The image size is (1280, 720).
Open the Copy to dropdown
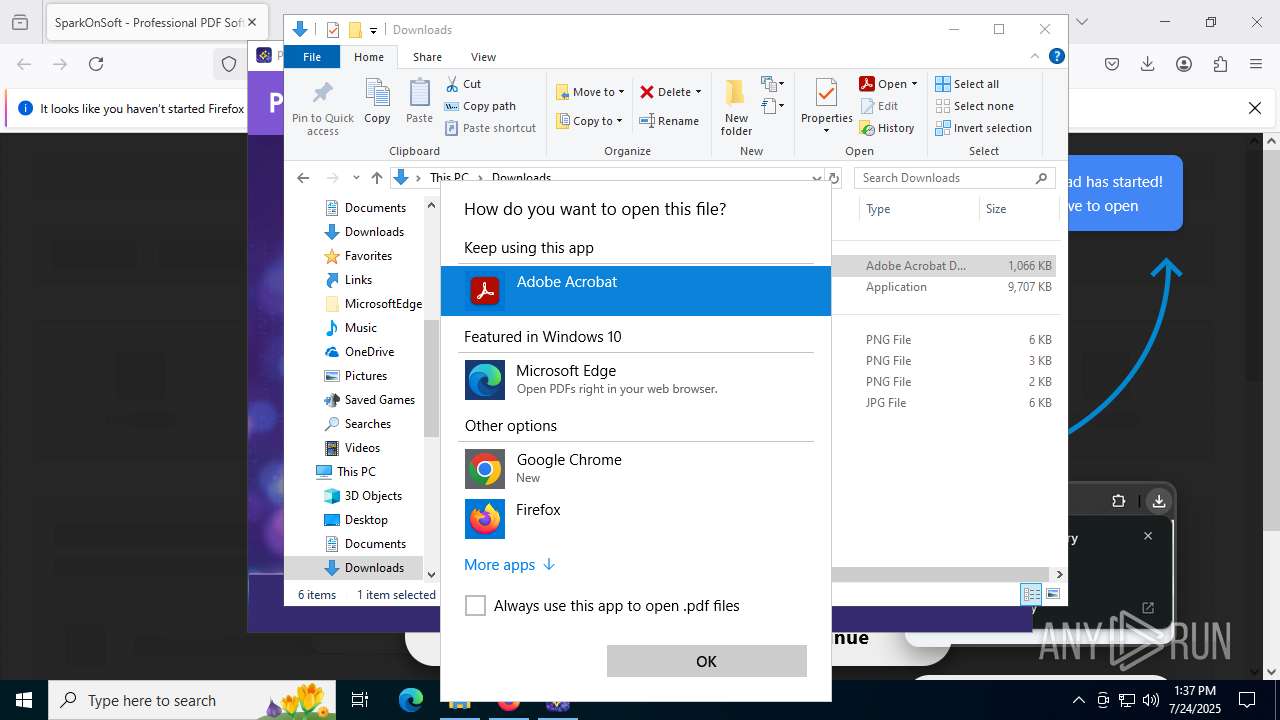tap(590, 121)
